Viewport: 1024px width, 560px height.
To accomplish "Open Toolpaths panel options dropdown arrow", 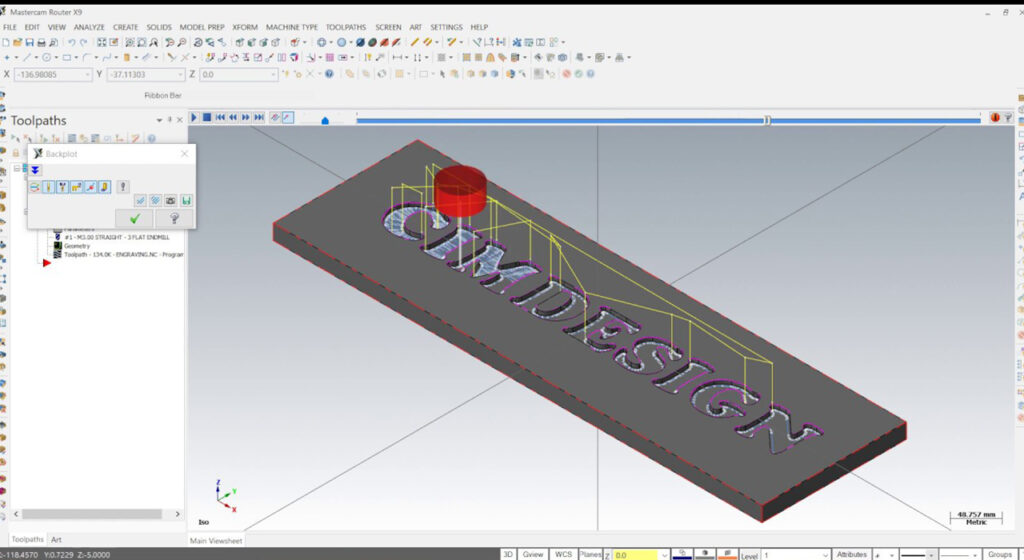I will pyautogui.click(x=159, y=120).
